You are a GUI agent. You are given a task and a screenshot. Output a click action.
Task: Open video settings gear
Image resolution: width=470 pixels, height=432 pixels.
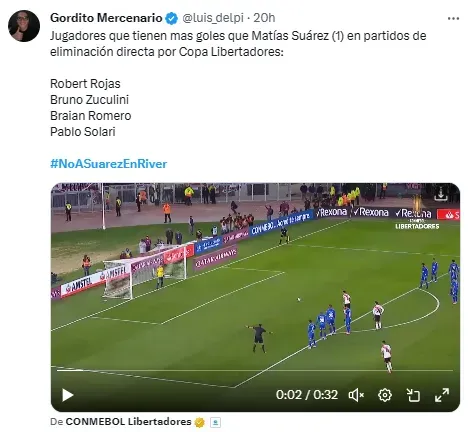385,395
